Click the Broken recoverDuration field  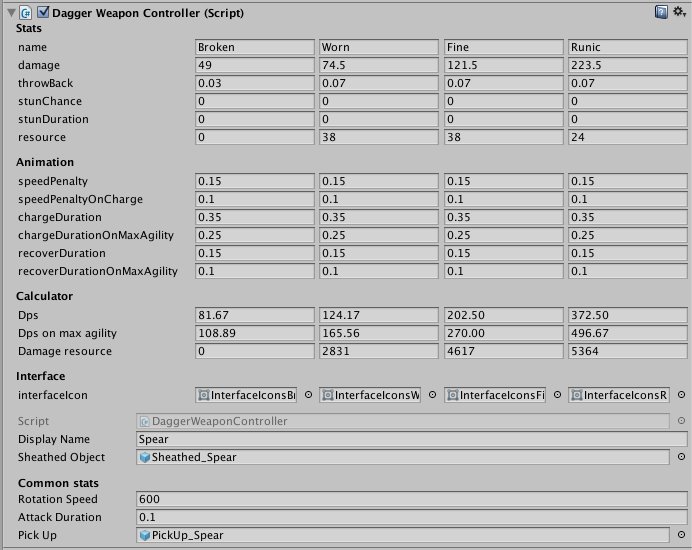tap(255, 253)
